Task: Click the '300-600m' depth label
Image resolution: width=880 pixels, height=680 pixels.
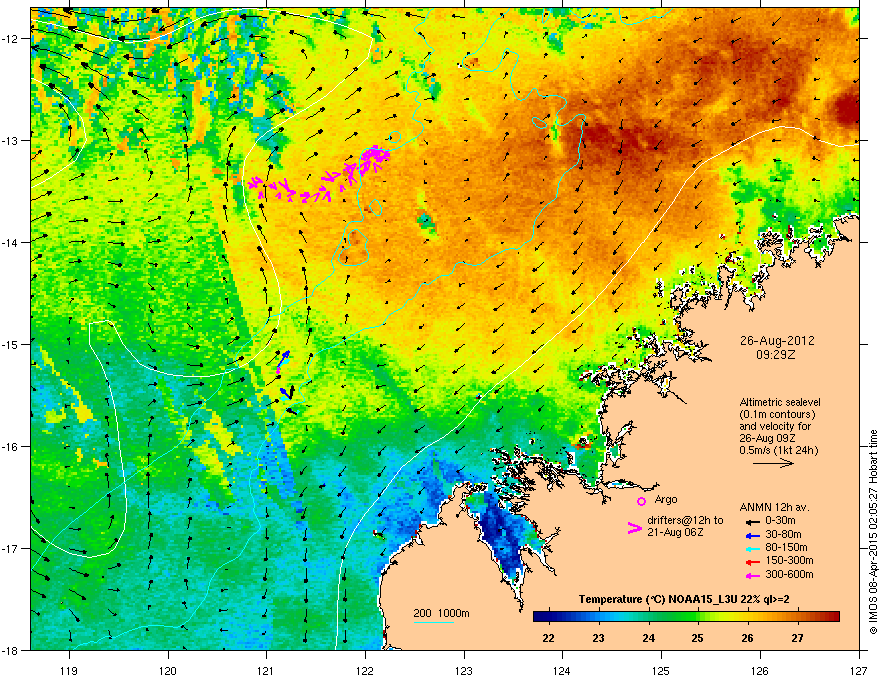Action: pos(789,575)
